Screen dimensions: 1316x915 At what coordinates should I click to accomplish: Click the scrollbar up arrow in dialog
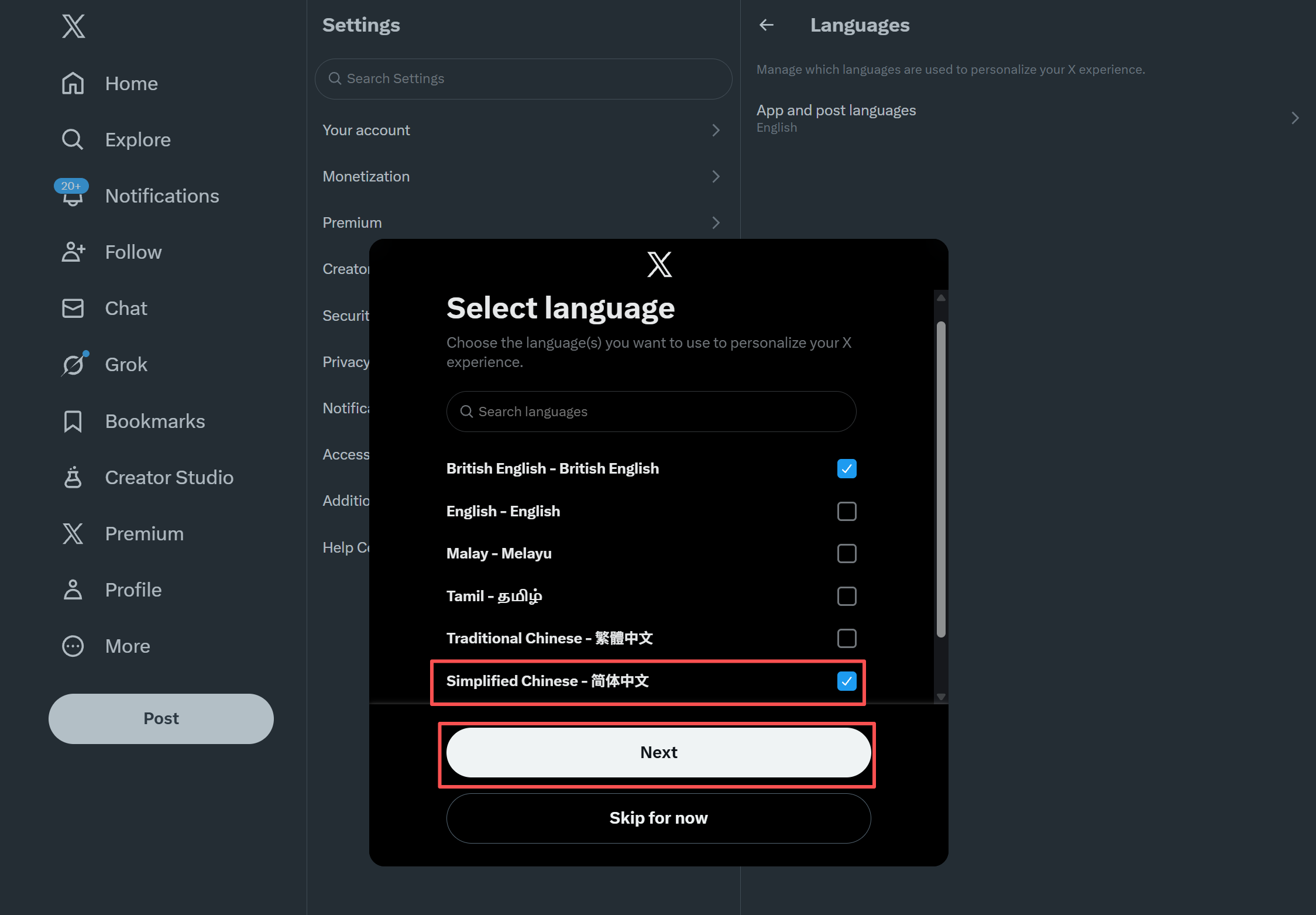pos(941,298)
